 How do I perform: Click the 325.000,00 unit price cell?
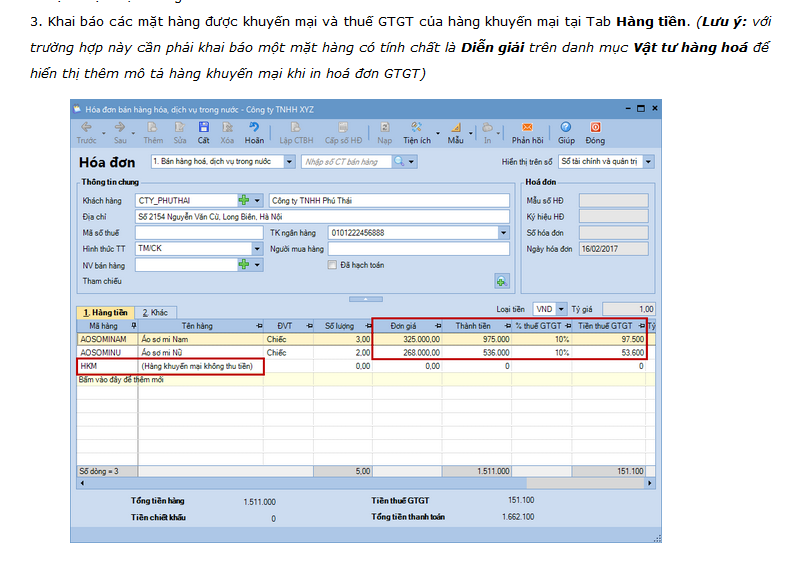(408, 339)
